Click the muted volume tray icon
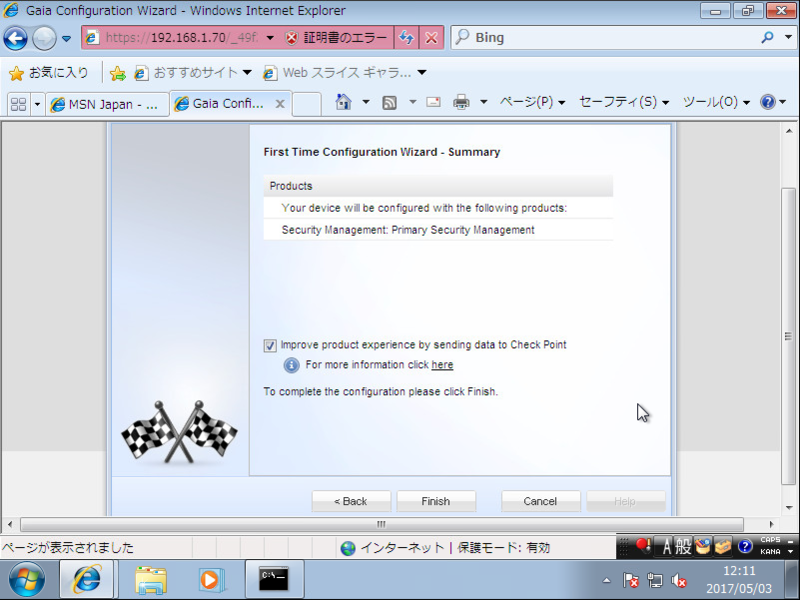Screen dimensions: 800x600 [679, 581]
